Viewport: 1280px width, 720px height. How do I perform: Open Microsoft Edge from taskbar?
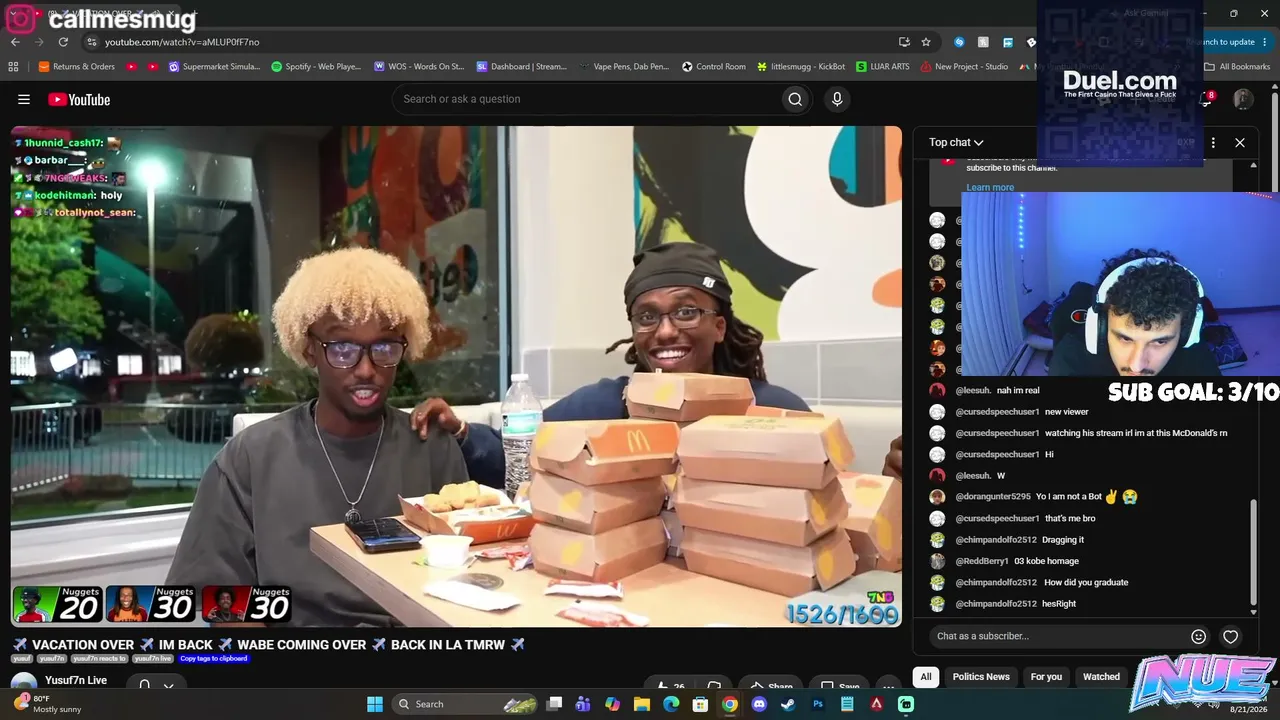[x=671, y=704]
